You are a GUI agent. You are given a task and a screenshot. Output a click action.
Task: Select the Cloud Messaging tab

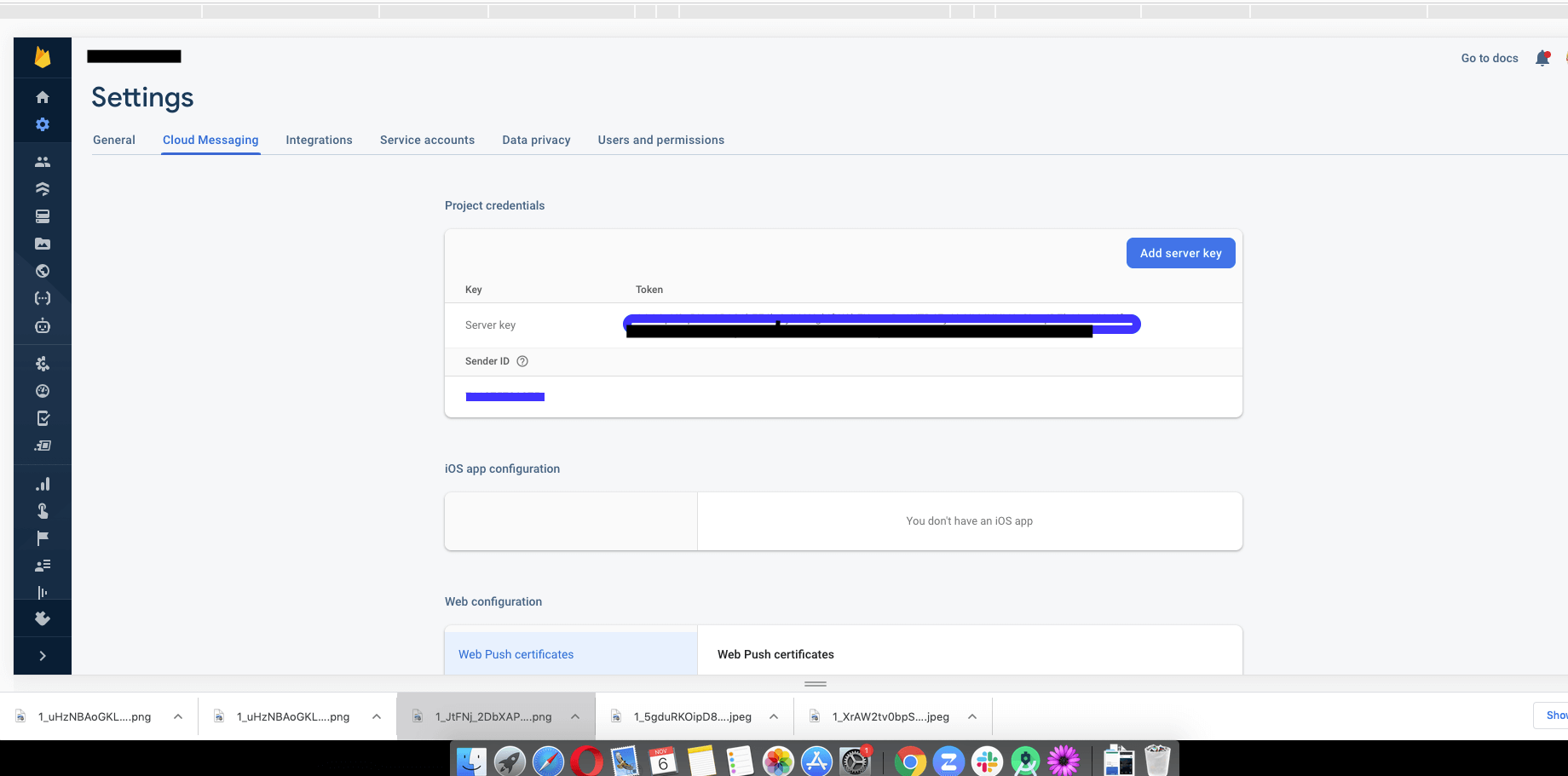210,140
